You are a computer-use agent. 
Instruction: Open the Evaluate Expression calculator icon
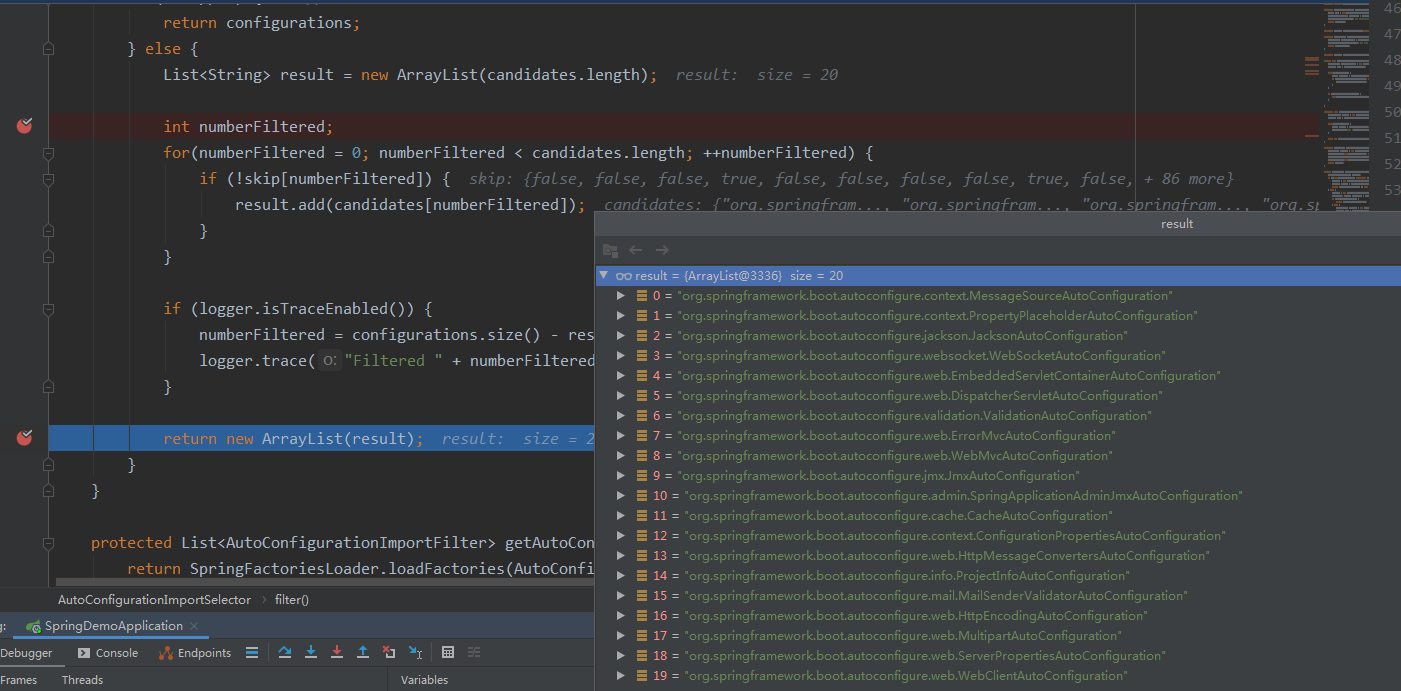click(448, 652)
